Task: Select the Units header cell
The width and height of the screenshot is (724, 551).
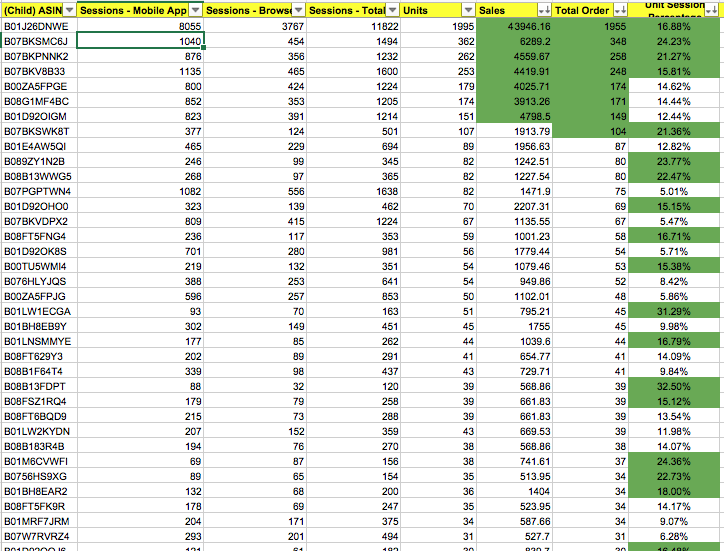Action: (x=438, y=10)
